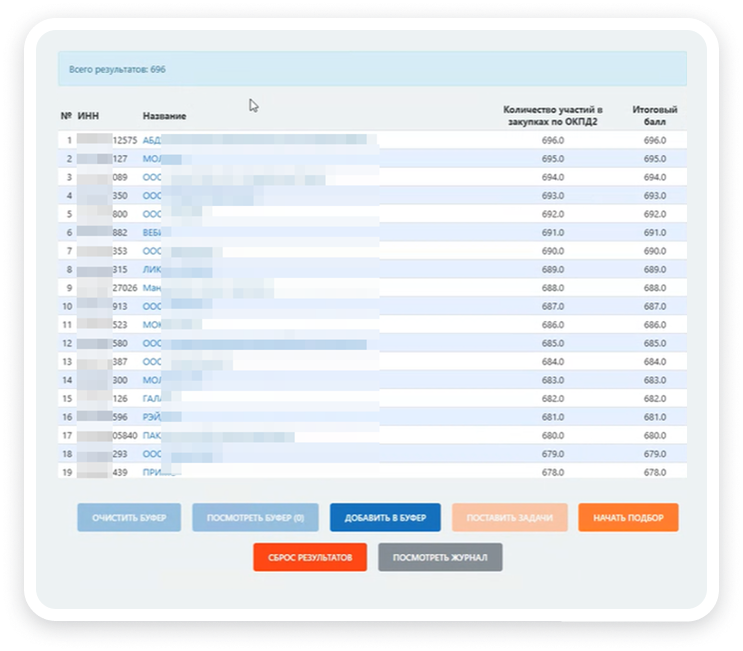Image resolution: width=743 pixels, height=651 pixels.
Task: Click the ИНН column header
Action: click(x=88, y=116)
